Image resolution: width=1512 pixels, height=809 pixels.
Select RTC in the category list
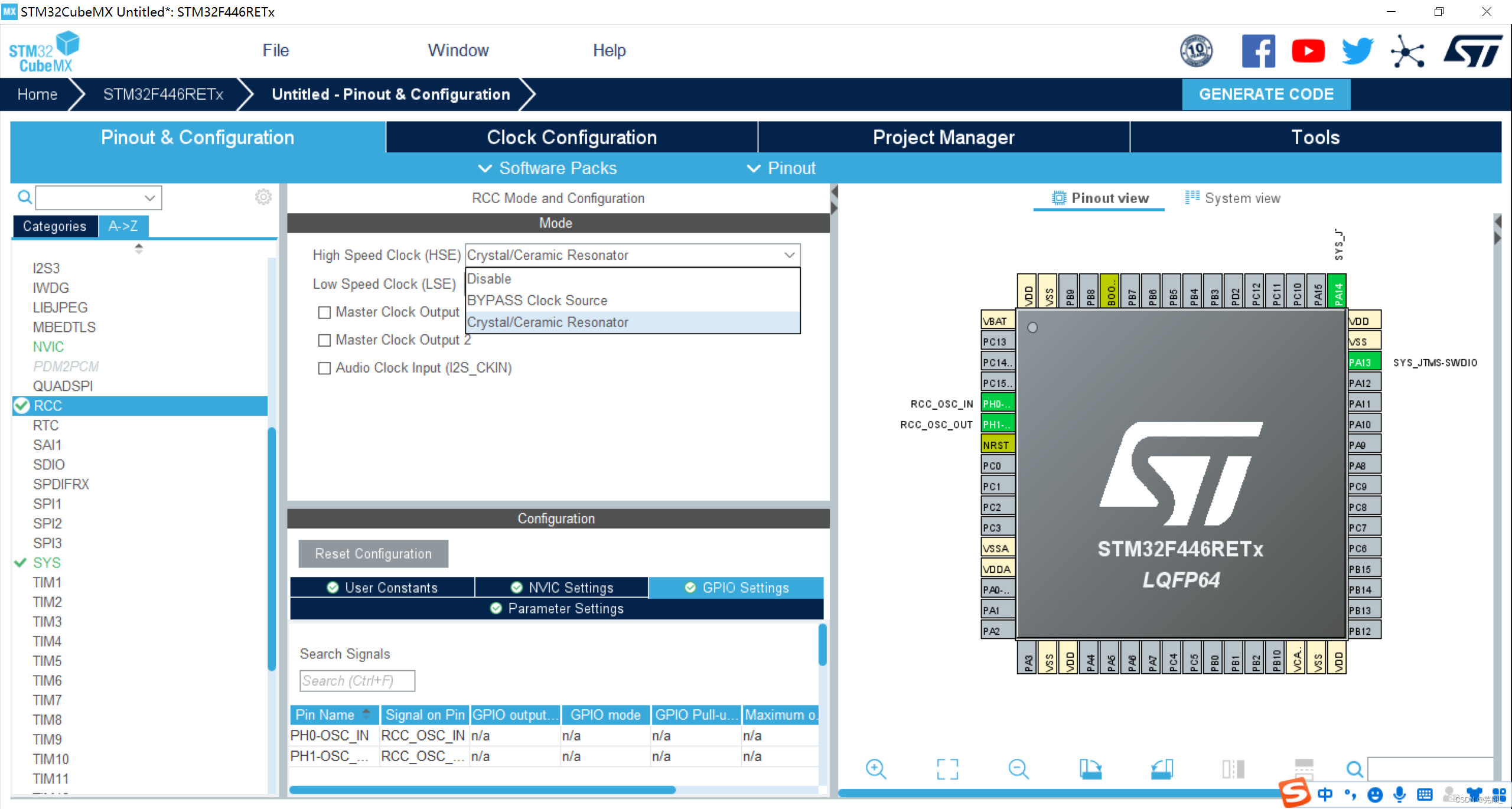tap(45, 425)
